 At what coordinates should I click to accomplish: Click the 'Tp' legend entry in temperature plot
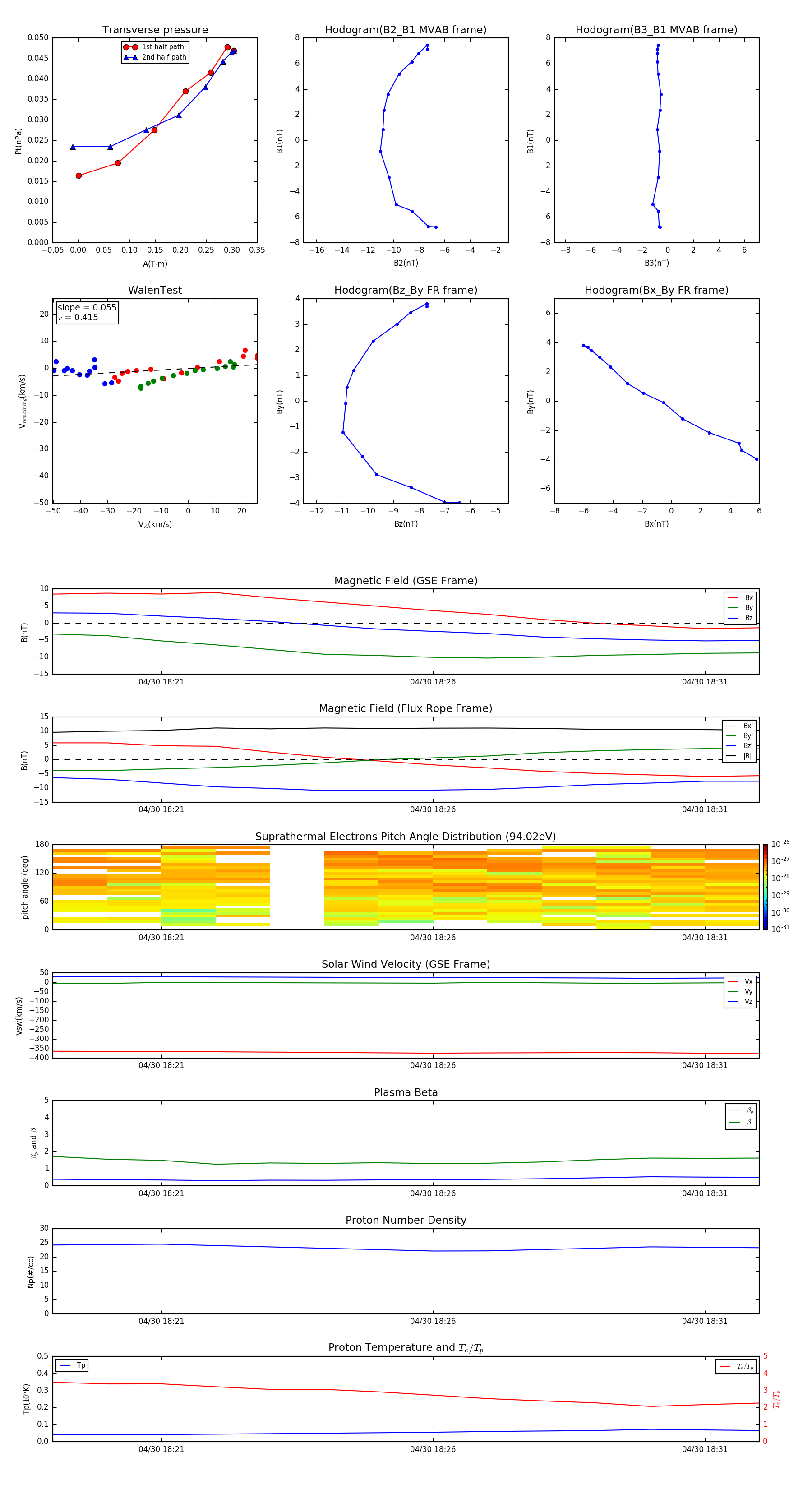(x=72, y=1365)
